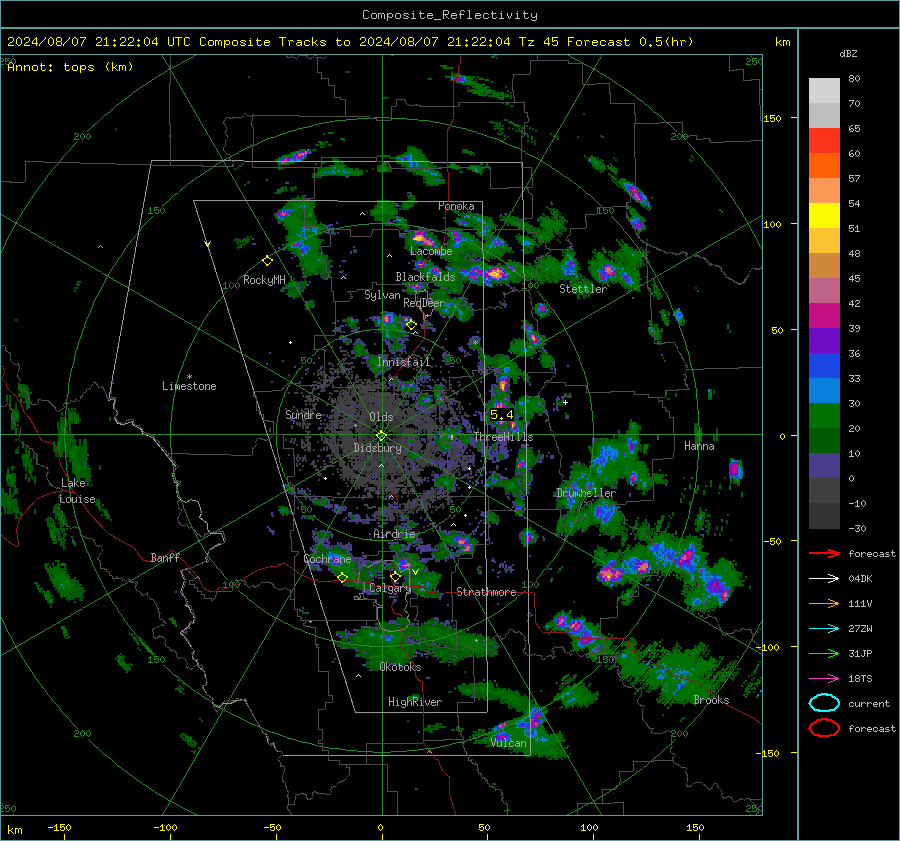Click the Didsbury map label
The width and height of the screenshot is (900, 841).
pos(378,448)
